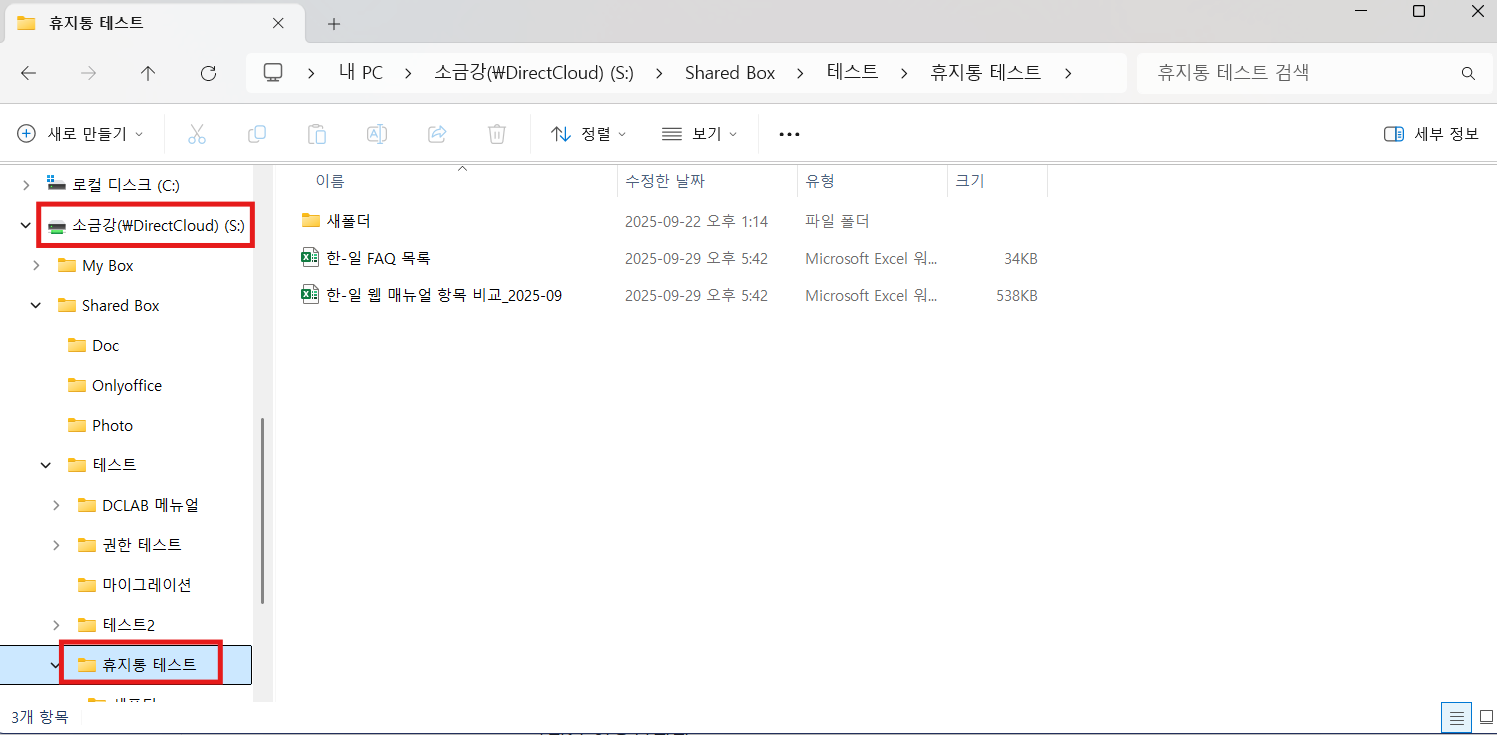Viewport: 1497px width, 735px height.
Task: Switch to details list view in status bar
Action: (x=1456, y=717)
